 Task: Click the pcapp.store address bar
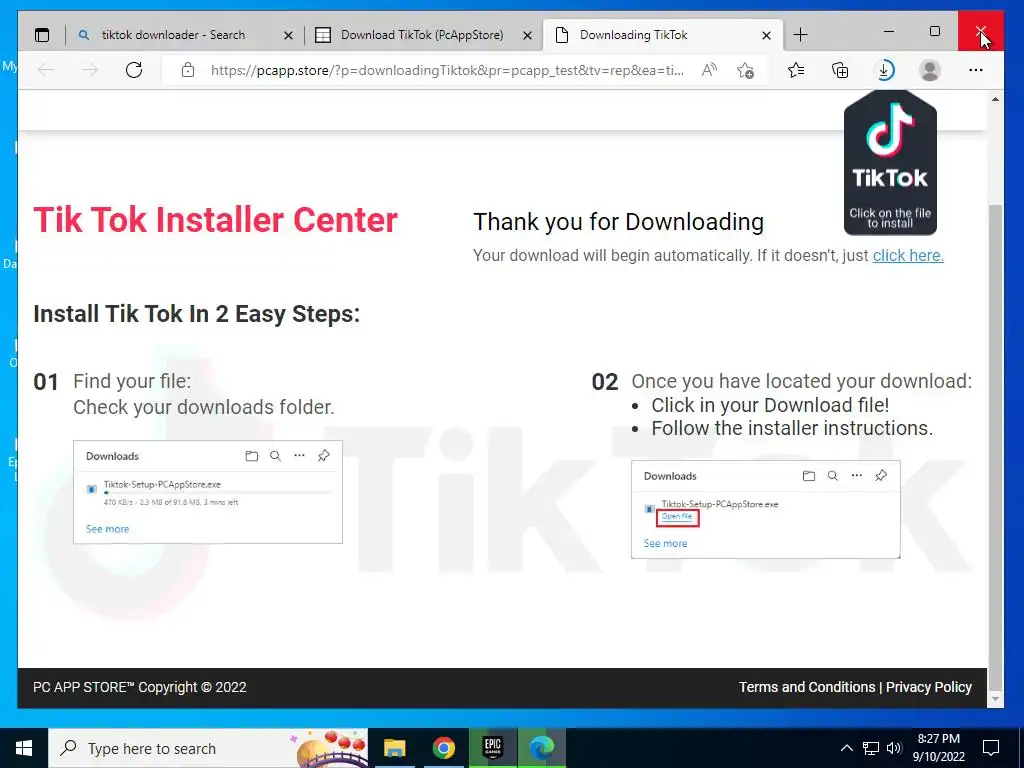click(447, 70)
